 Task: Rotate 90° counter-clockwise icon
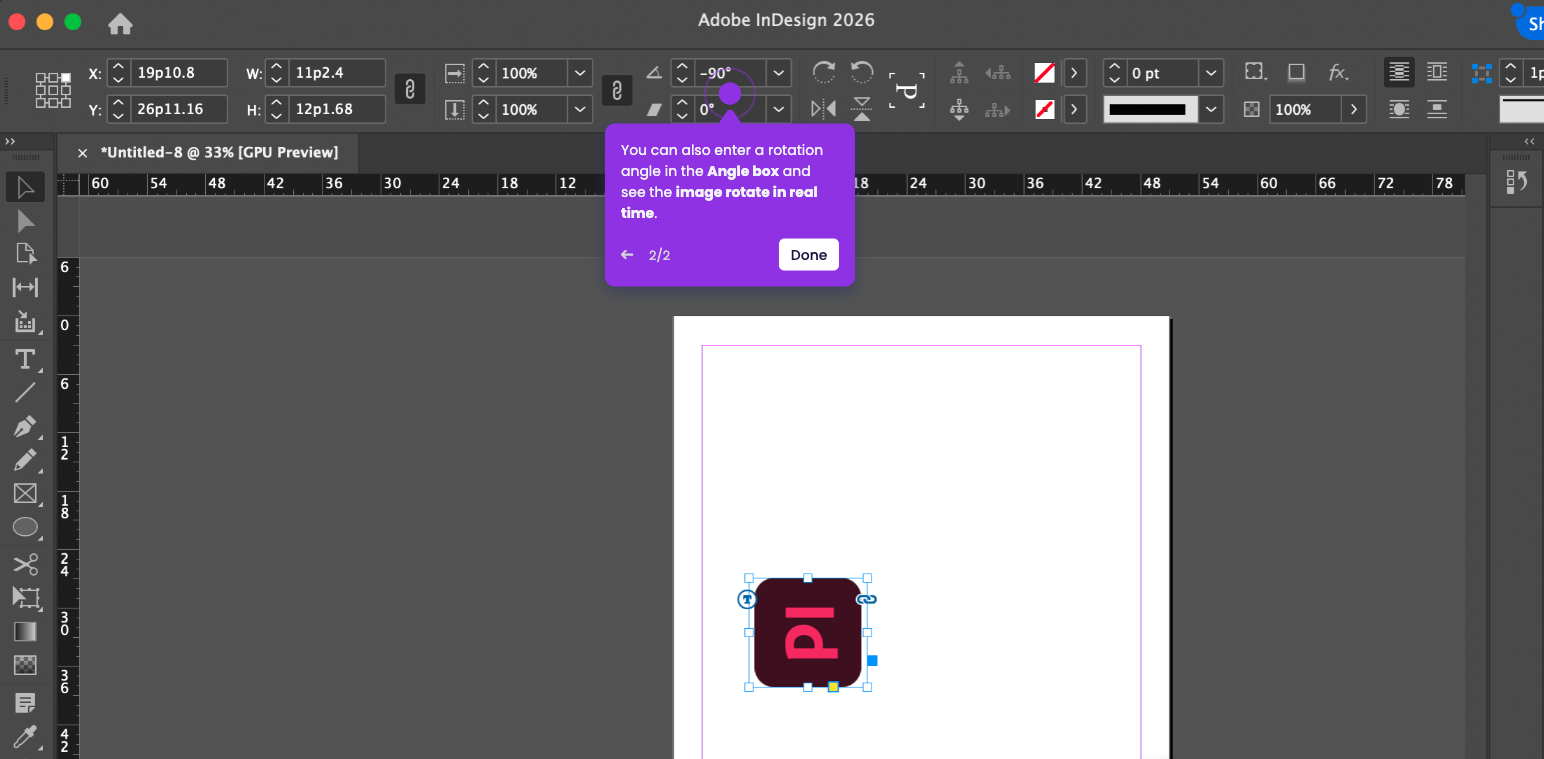(862, 72)
